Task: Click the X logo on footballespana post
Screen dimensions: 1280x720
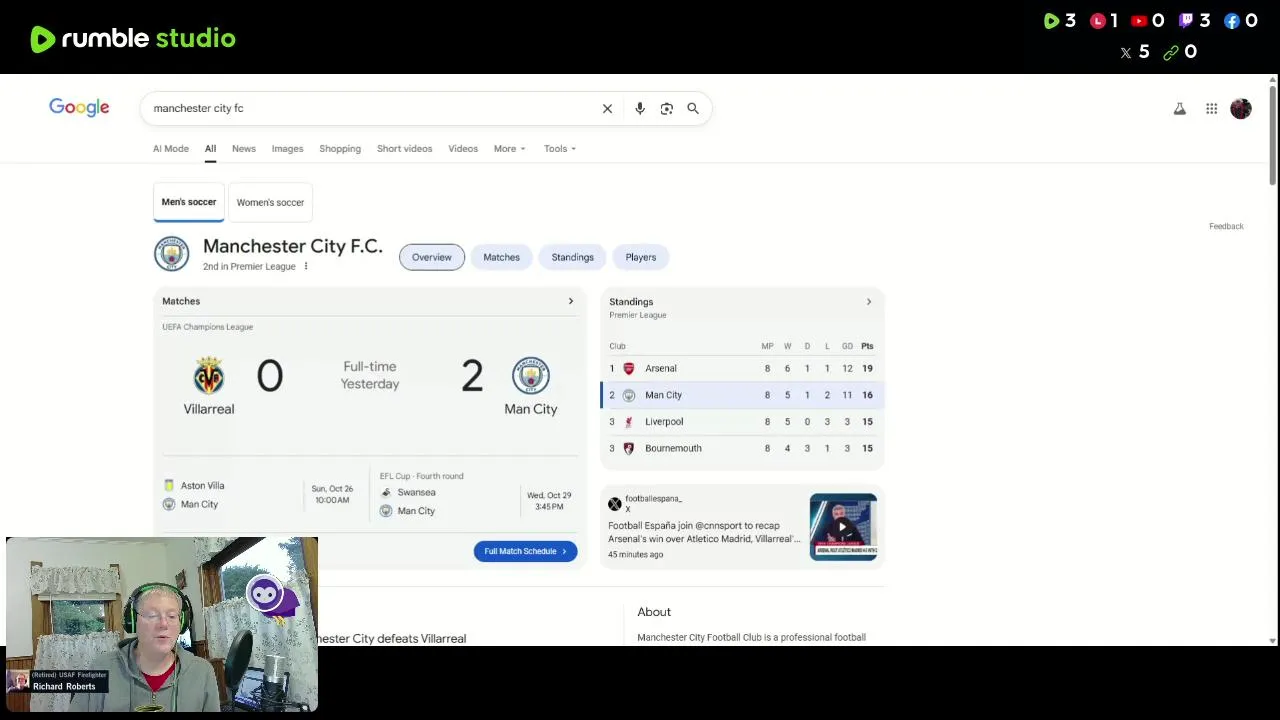Action: click(615, 504)
